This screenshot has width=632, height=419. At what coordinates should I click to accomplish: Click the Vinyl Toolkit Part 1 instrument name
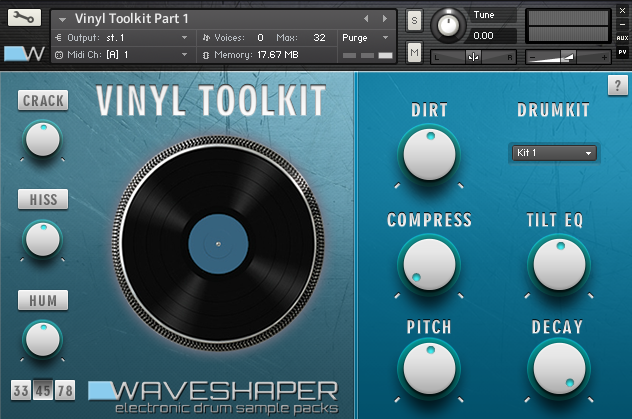coord(131,19)
